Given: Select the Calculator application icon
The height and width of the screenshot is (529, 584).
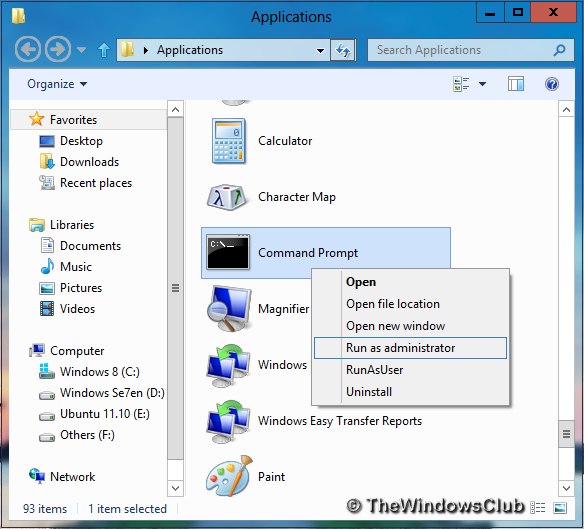Looking at the screenshot, I should point(228,141).
